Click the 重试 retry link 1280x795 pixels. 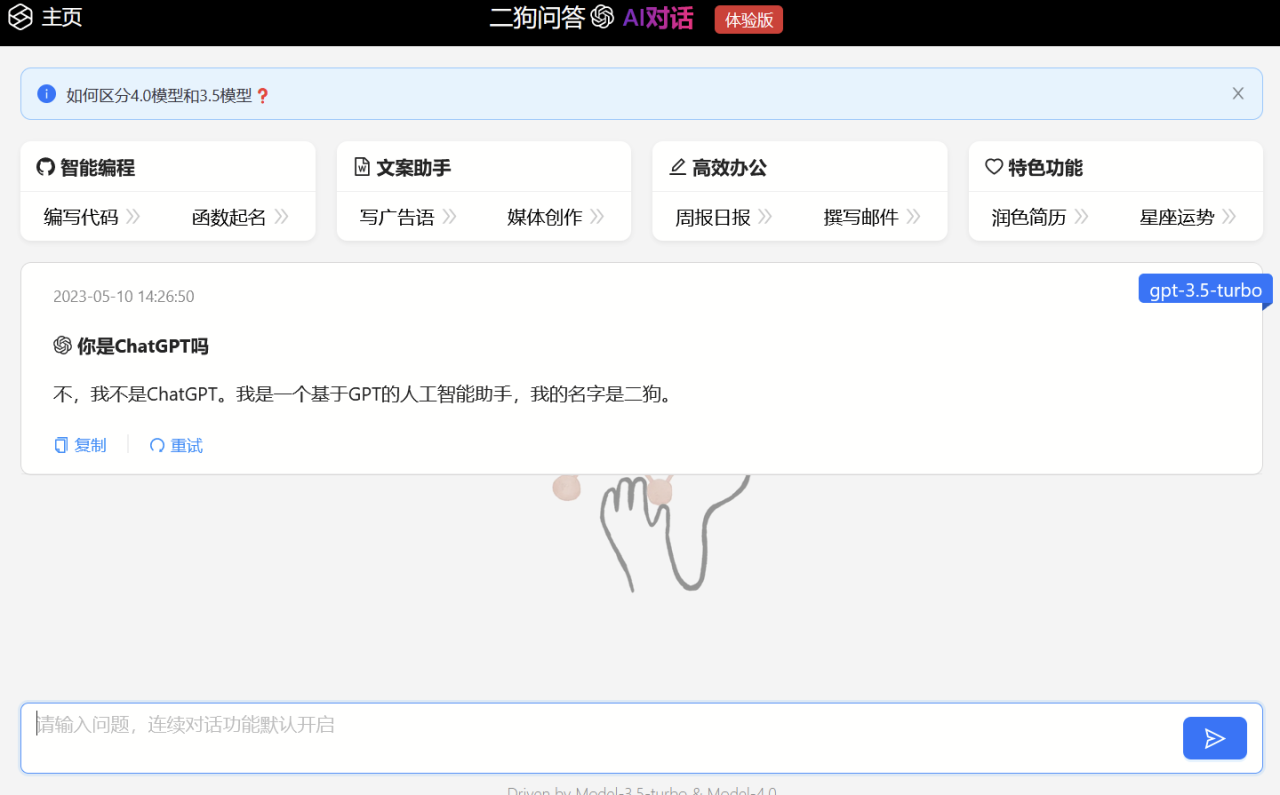176,446
